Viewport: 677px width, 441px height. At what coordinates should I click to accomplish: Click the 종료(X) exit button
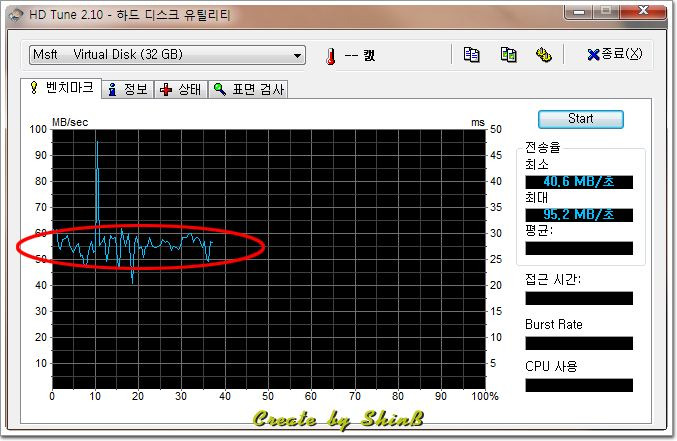[614, 54]
